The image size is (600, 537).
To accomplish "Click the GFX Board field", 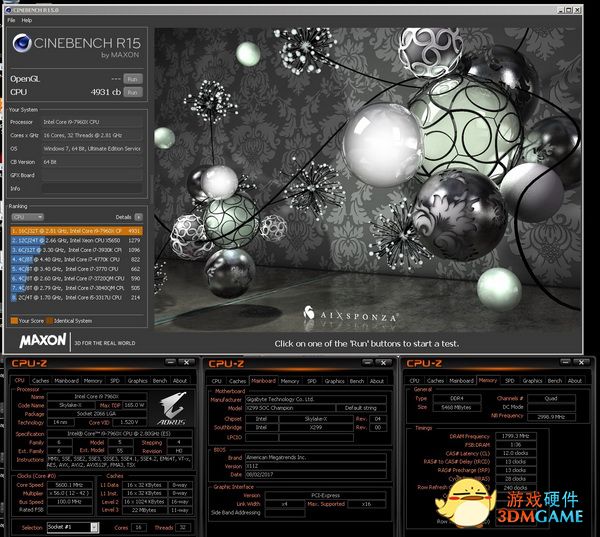I will (92, 175).
